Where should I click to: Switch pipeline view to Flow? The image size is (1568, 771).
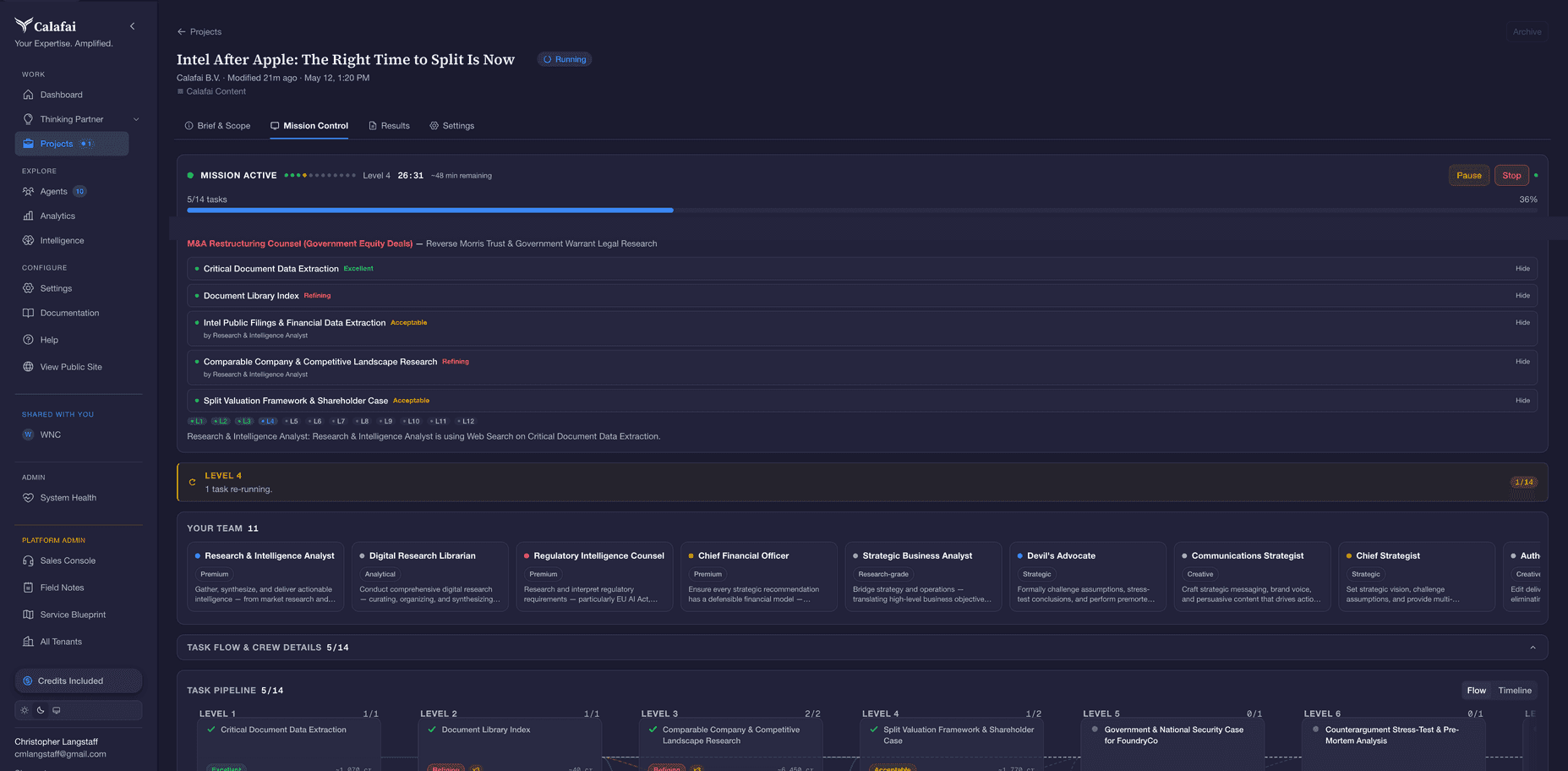(x=1477, y=691)
